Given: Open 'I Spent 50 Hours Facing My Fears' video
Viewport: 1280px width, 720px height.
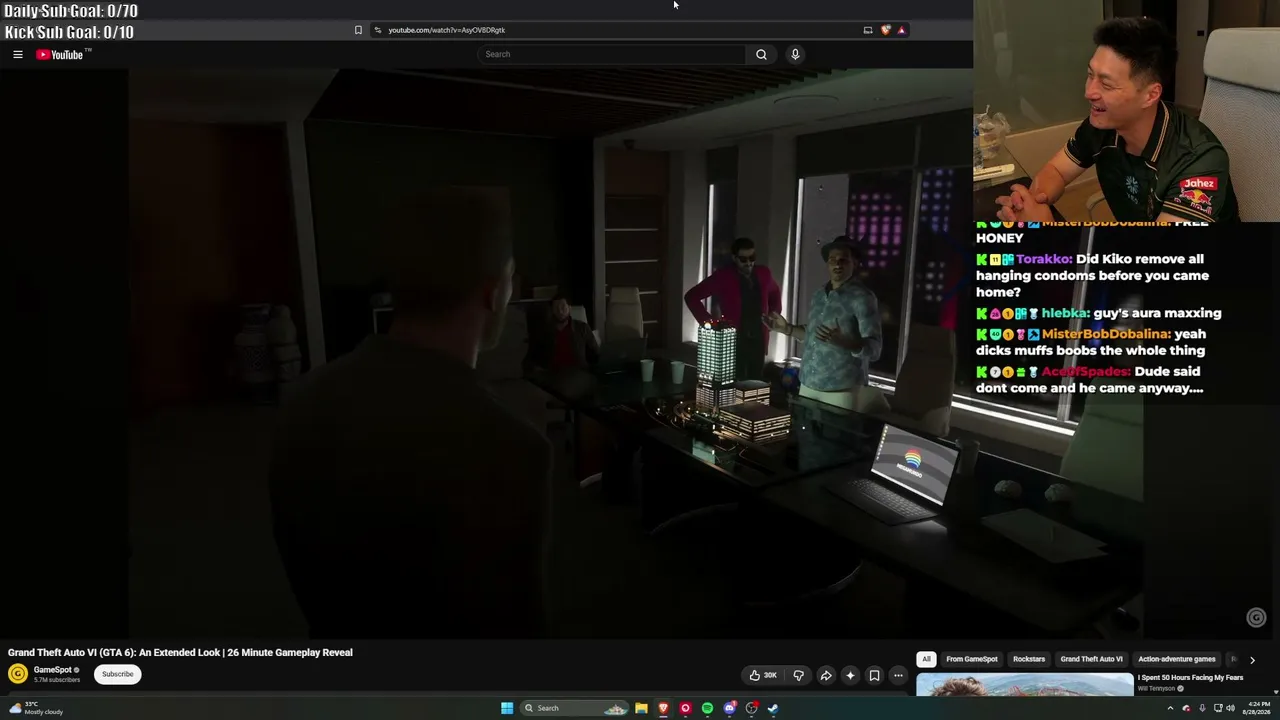Looking at the screenshot, I should click(x=1190, y=678).
